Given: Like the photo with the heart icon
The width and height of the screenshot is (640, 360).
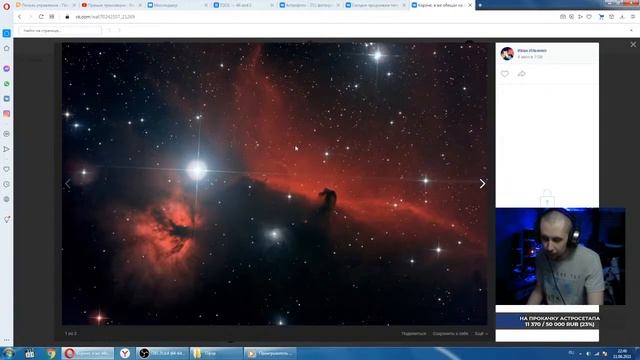Looking at the screenshot, I should (505, 74).
